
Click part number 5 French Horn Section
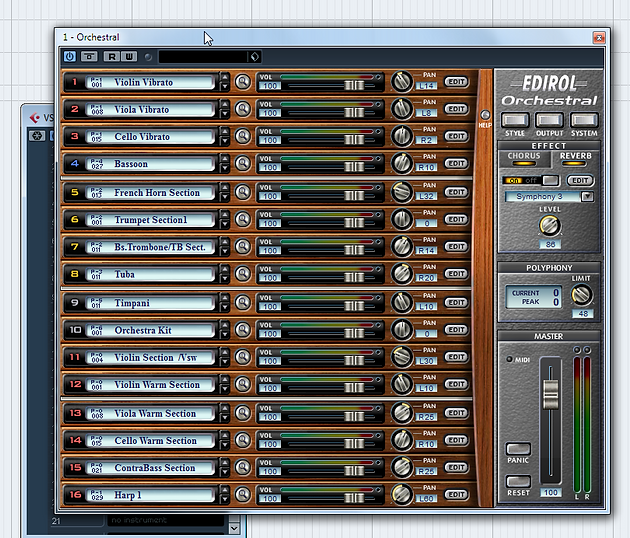tap(75, 192)
